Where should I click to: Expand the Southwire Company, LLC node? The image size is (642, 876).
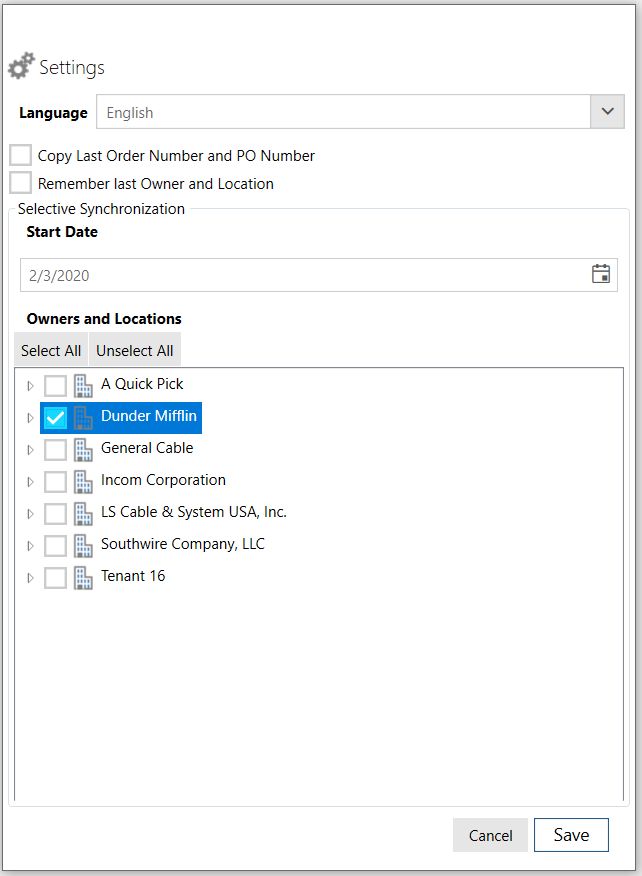click(30, 546)
